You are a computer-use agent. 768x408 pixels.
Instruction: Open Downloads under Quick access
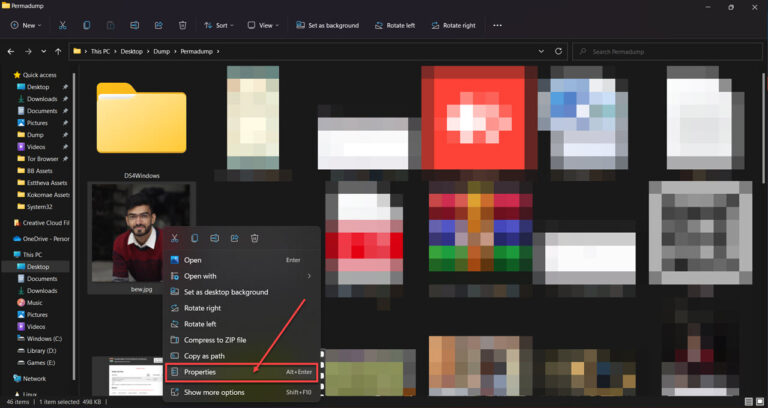38,99
